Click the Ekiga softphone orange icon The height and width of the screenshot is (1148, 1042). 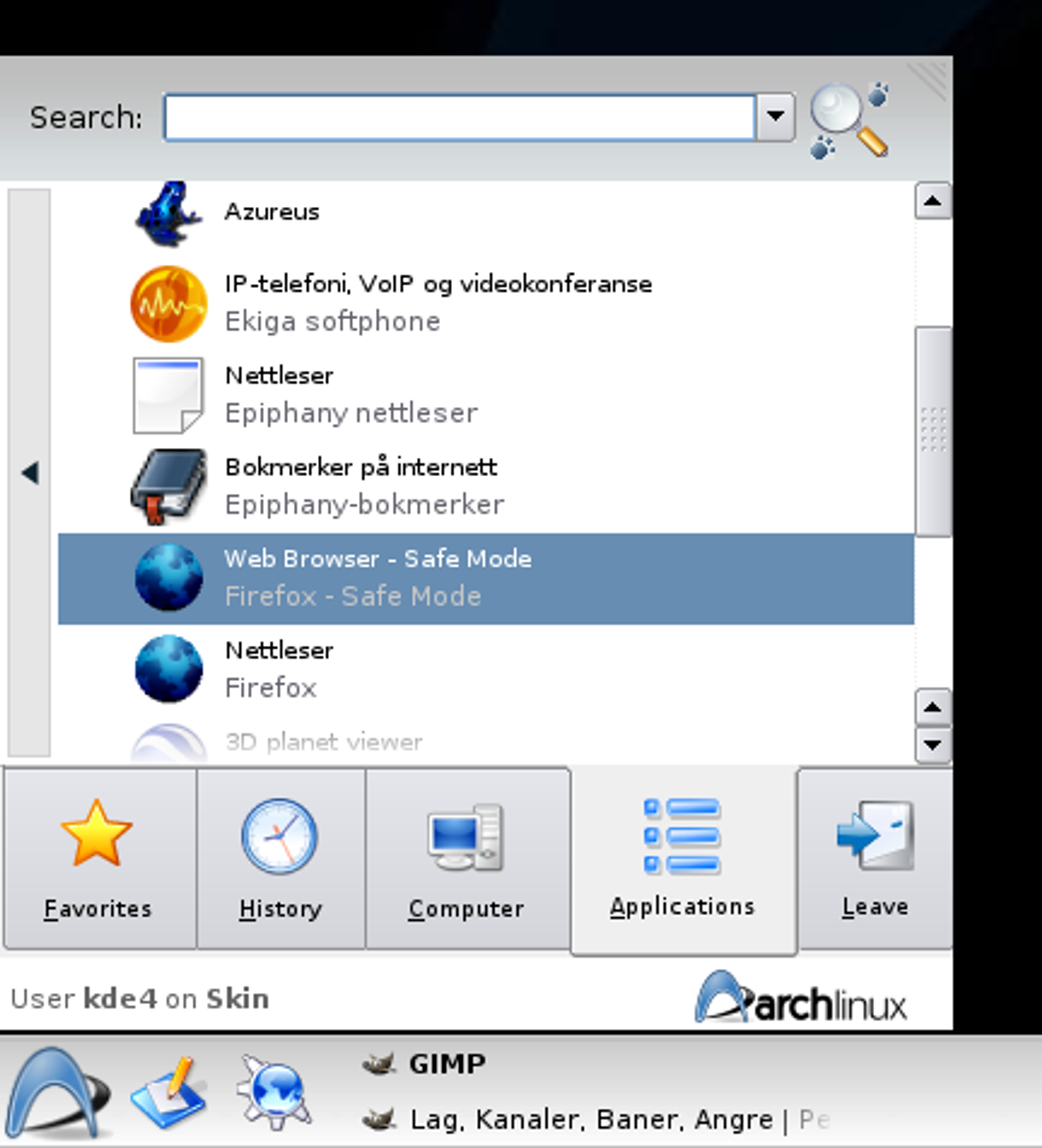coord(169,304)
